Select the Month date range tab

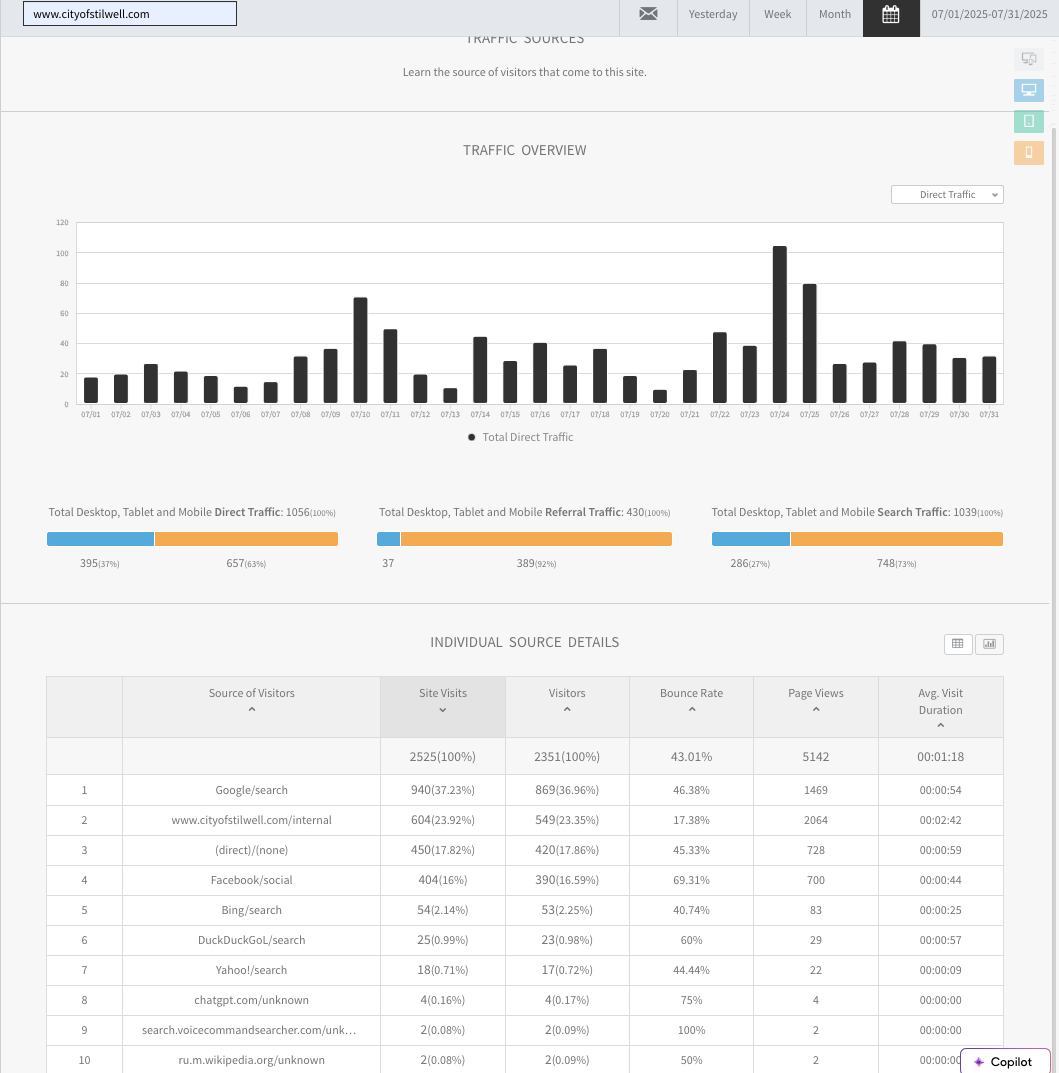[x=834, y=15]
